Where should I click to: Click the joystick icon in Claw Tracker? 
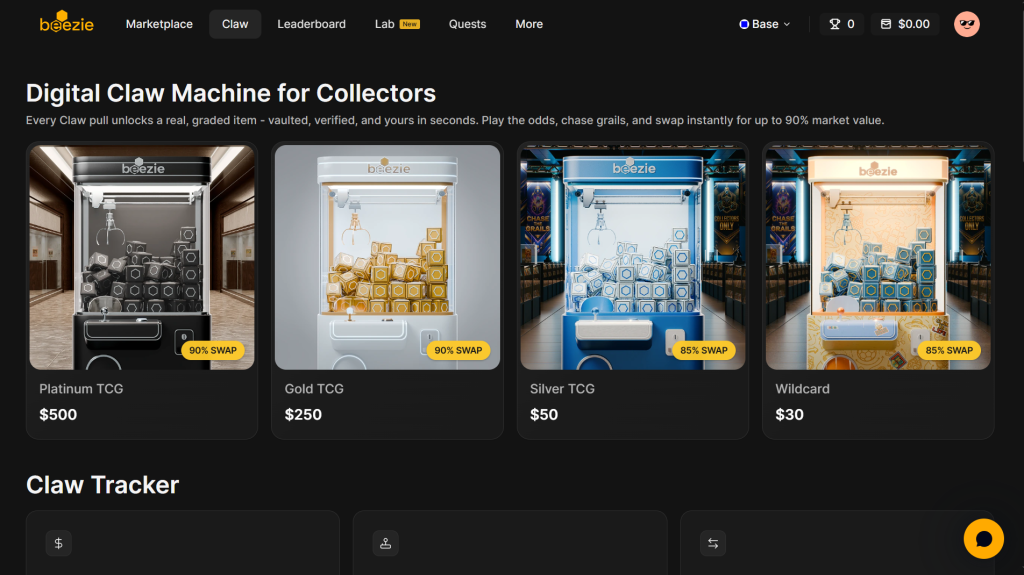click(385, 543)
